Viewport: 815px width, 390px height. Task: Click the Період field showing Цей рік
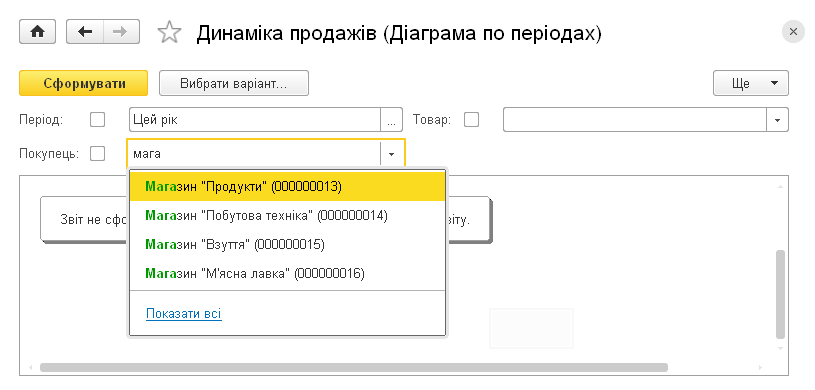255,120
